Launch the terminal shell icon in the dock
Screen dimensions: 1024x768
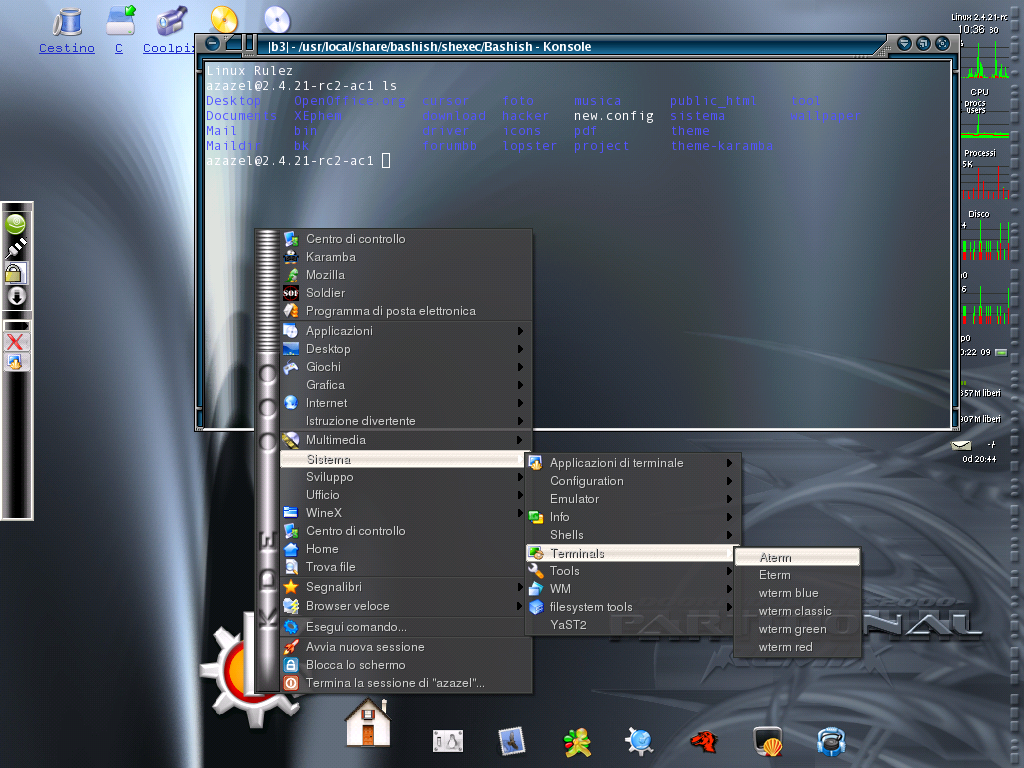768,741
